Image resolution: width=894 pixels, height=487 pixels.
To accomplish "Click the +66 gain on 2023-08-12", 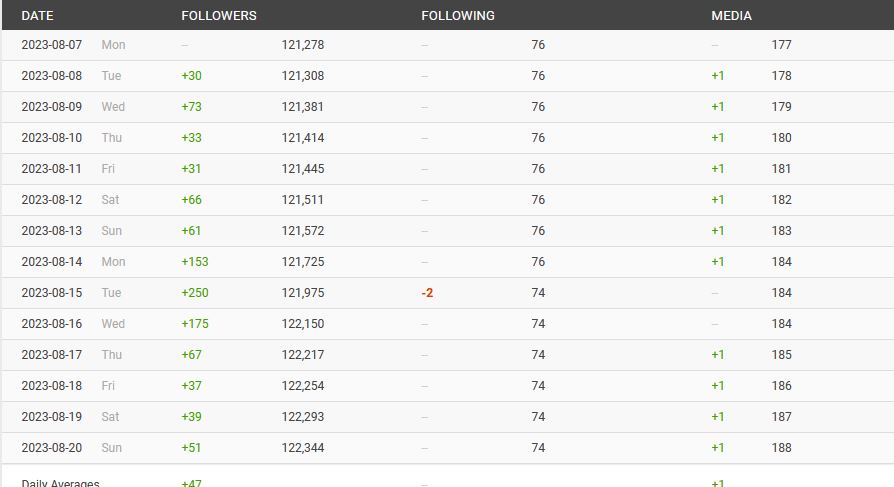I will [192, 200].
